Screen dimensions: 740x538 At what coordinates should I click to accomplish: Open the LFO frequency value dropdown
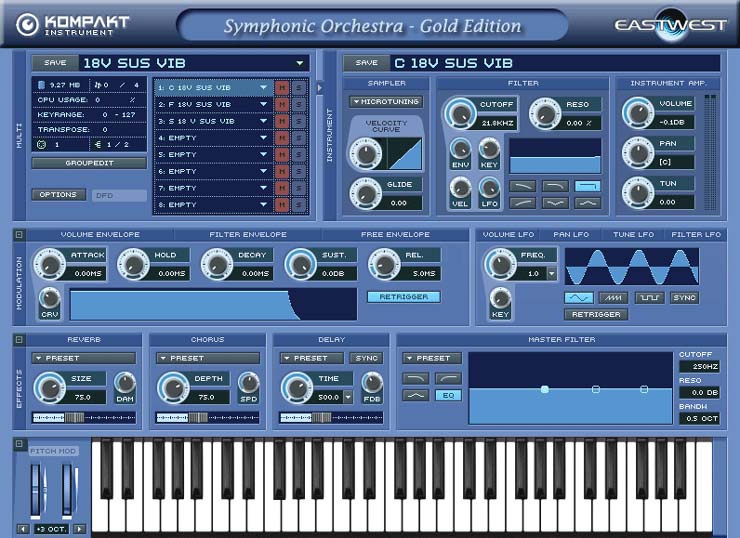[x=551, y=273]
